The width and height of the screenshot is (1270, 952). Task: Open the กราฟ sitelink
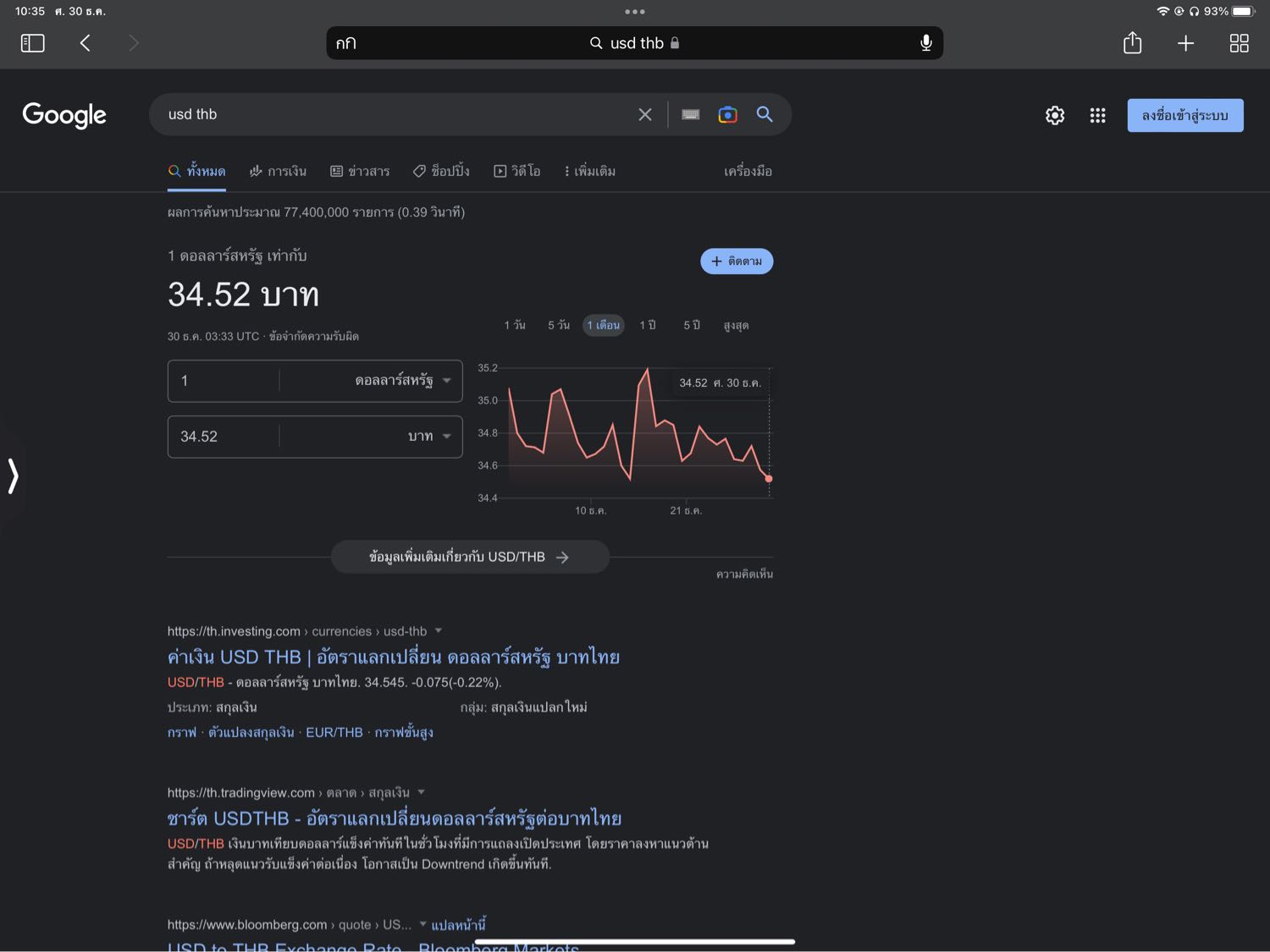182,733
